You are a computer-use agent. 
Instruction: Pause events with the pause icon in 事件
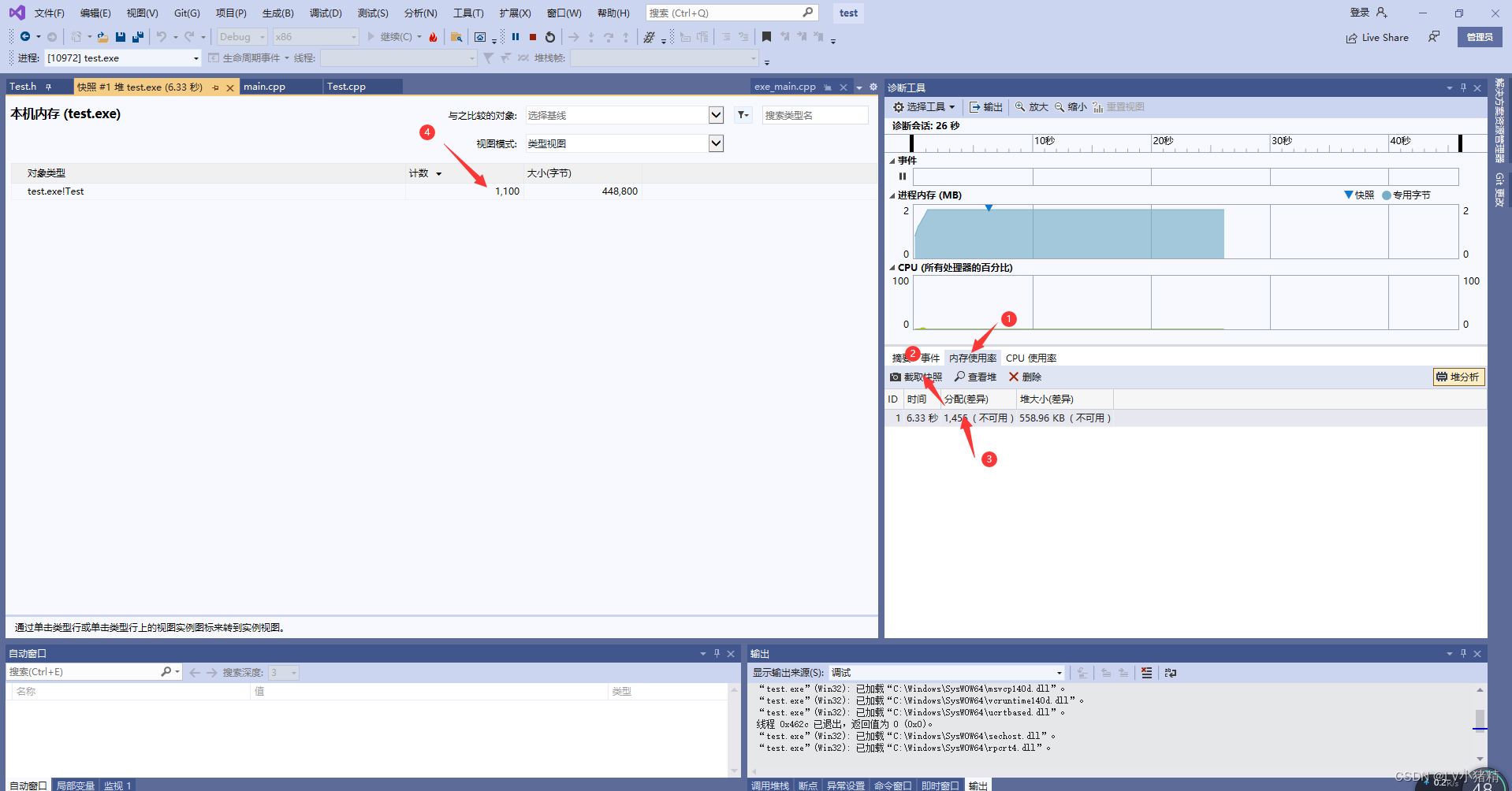pos(903,176)
